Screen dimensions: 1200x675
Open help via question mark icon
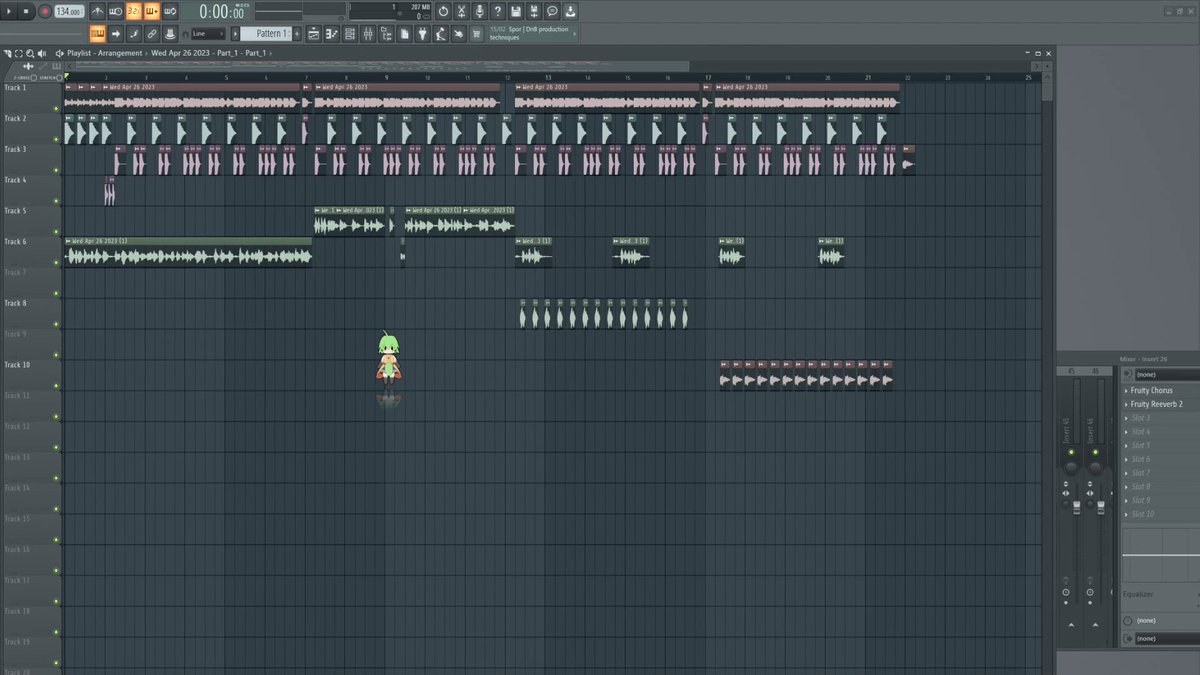[497, 11]
